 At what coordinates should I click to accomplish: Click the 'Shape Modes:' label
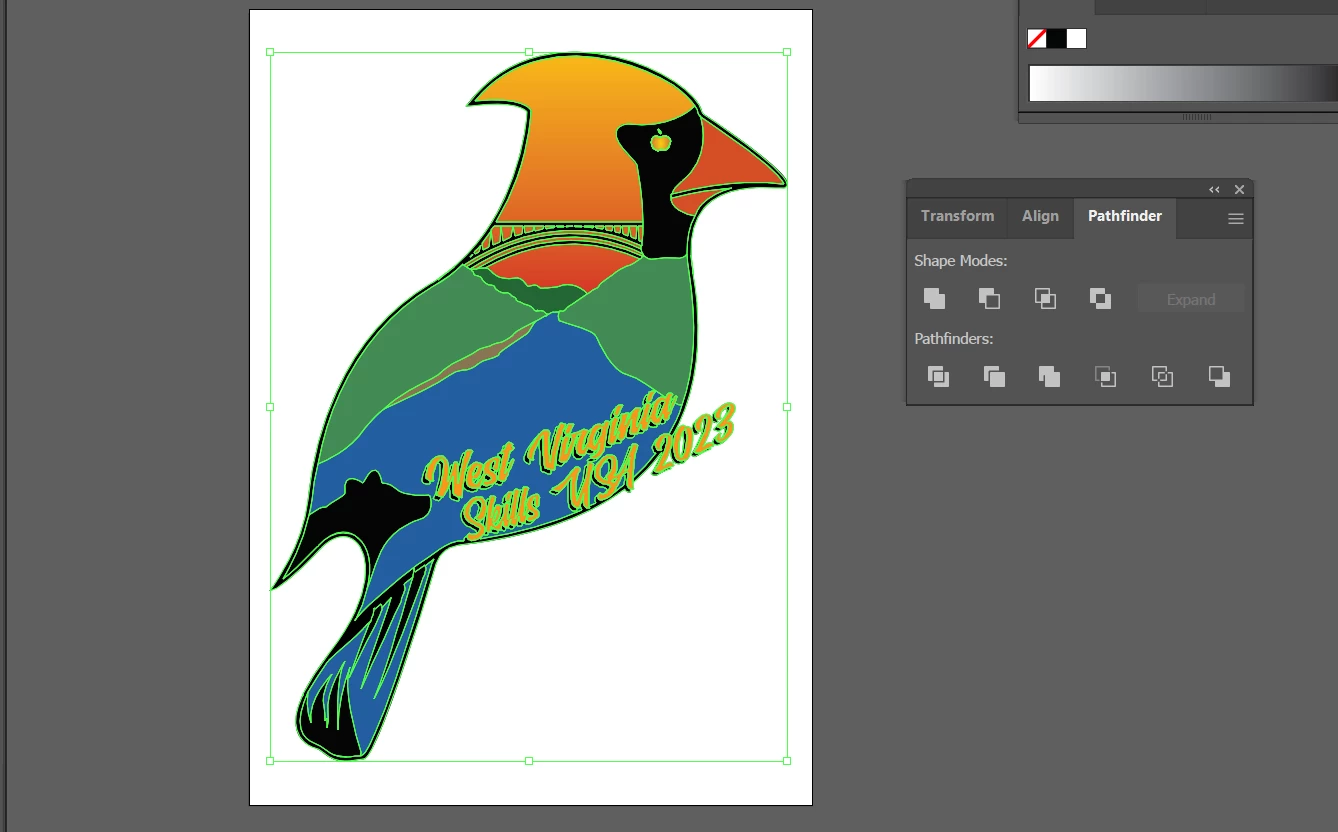tap(961, 261)
